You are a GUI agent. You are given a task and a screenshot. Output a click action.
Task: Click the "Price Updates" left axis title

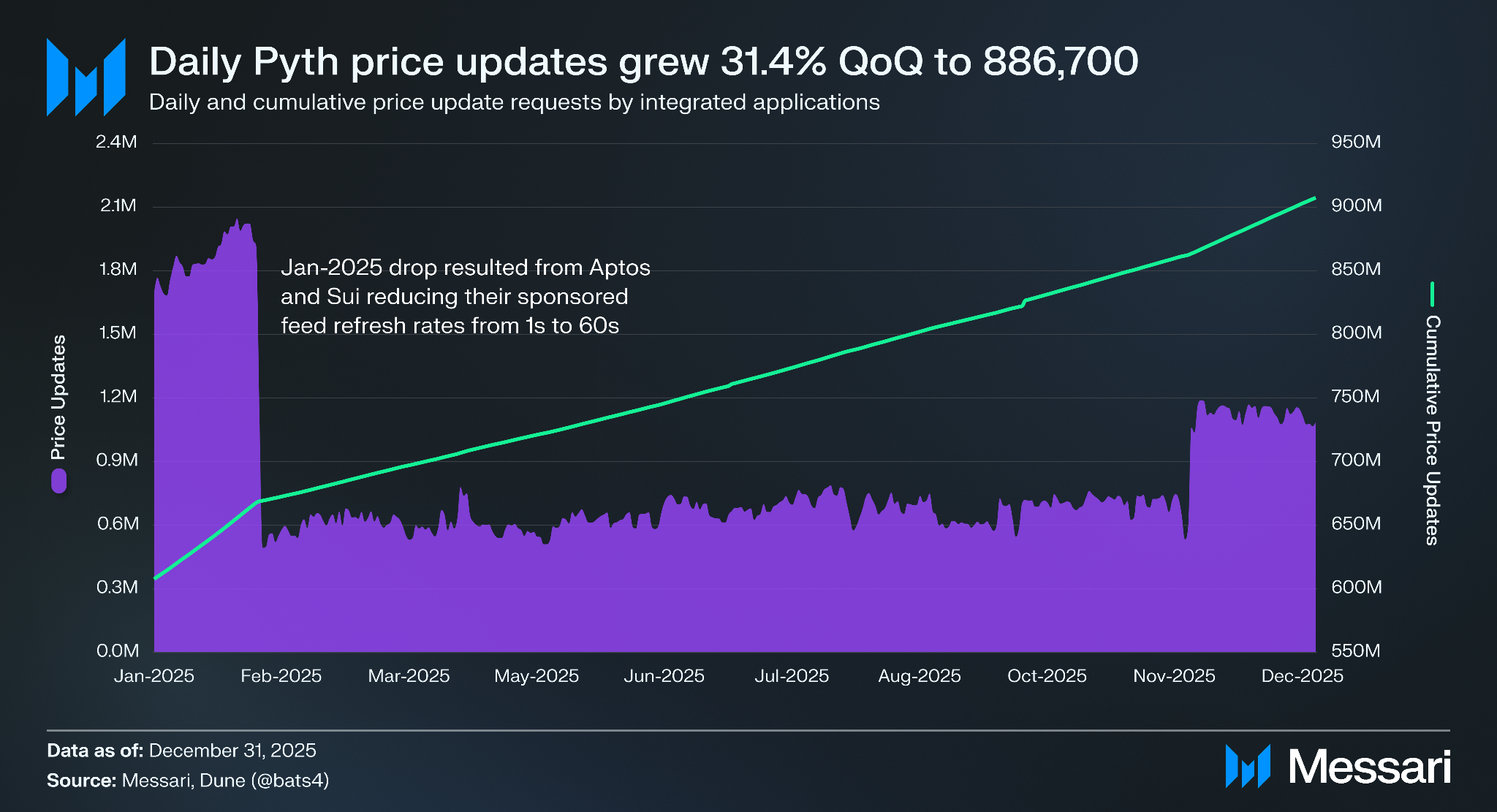click(x=58, y=397)
